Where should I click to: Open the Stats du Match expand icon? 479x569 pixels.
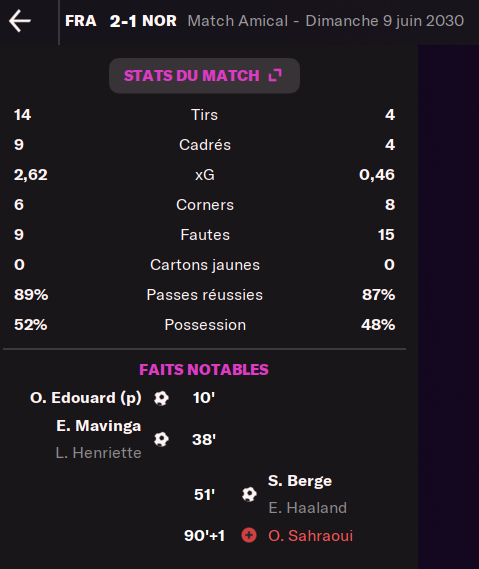pyautogui.click(x=275, y=75)
